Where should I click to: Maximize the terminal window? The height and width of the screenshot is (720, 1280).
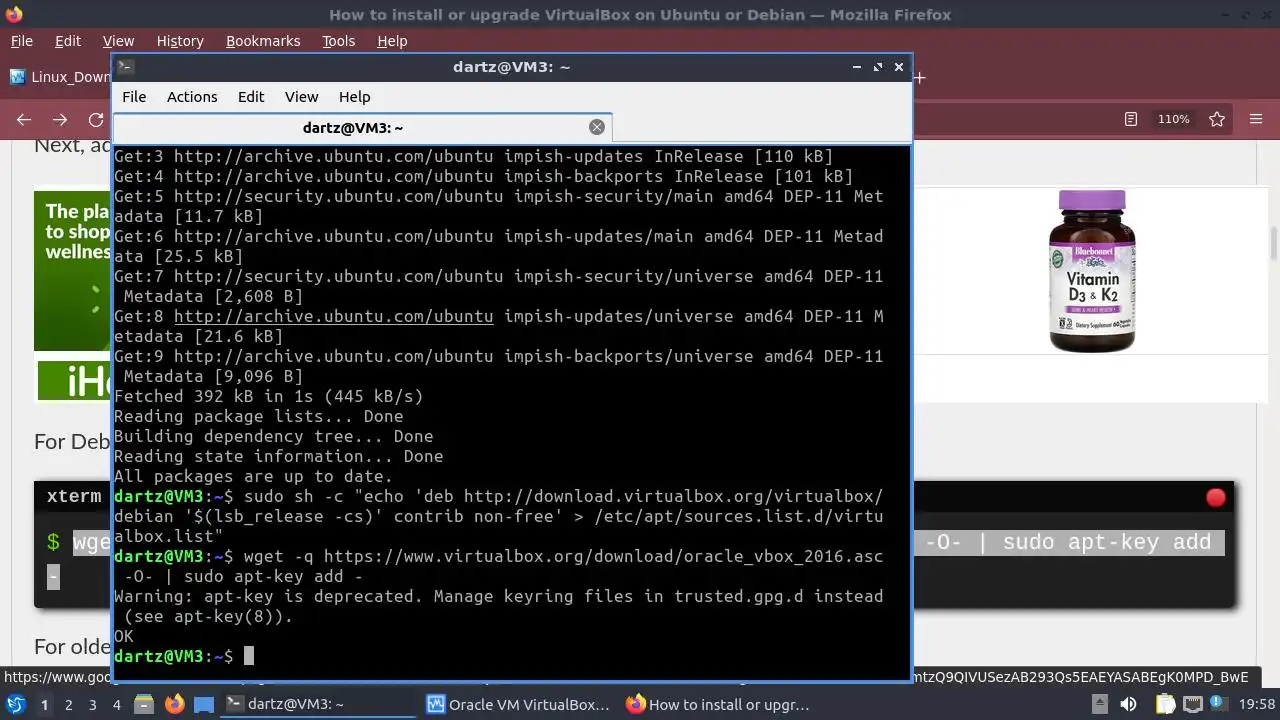pos(878,67)
